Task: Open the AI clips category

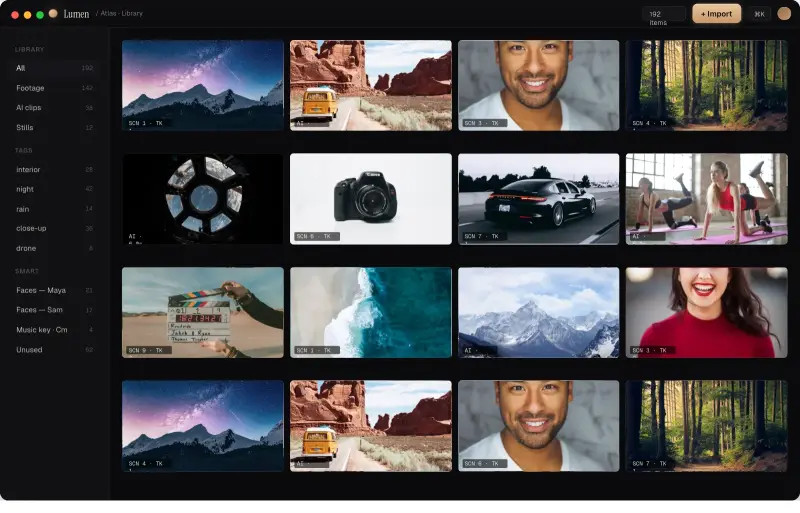Action: [x=54, y=108]
